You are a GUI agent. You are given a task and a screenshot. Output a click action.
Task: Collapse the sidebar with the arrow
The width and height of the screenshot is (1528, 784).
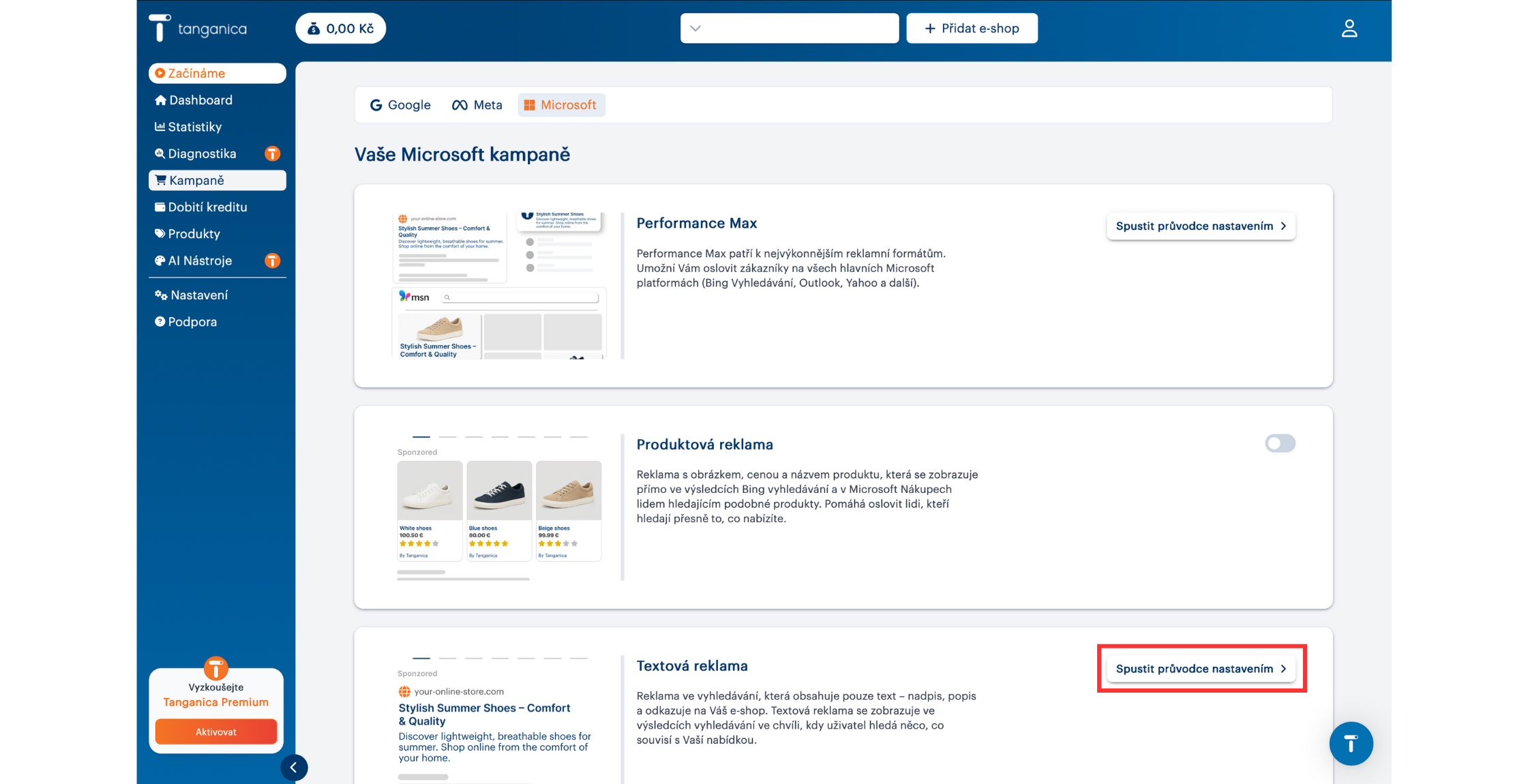tap(294, 768)
